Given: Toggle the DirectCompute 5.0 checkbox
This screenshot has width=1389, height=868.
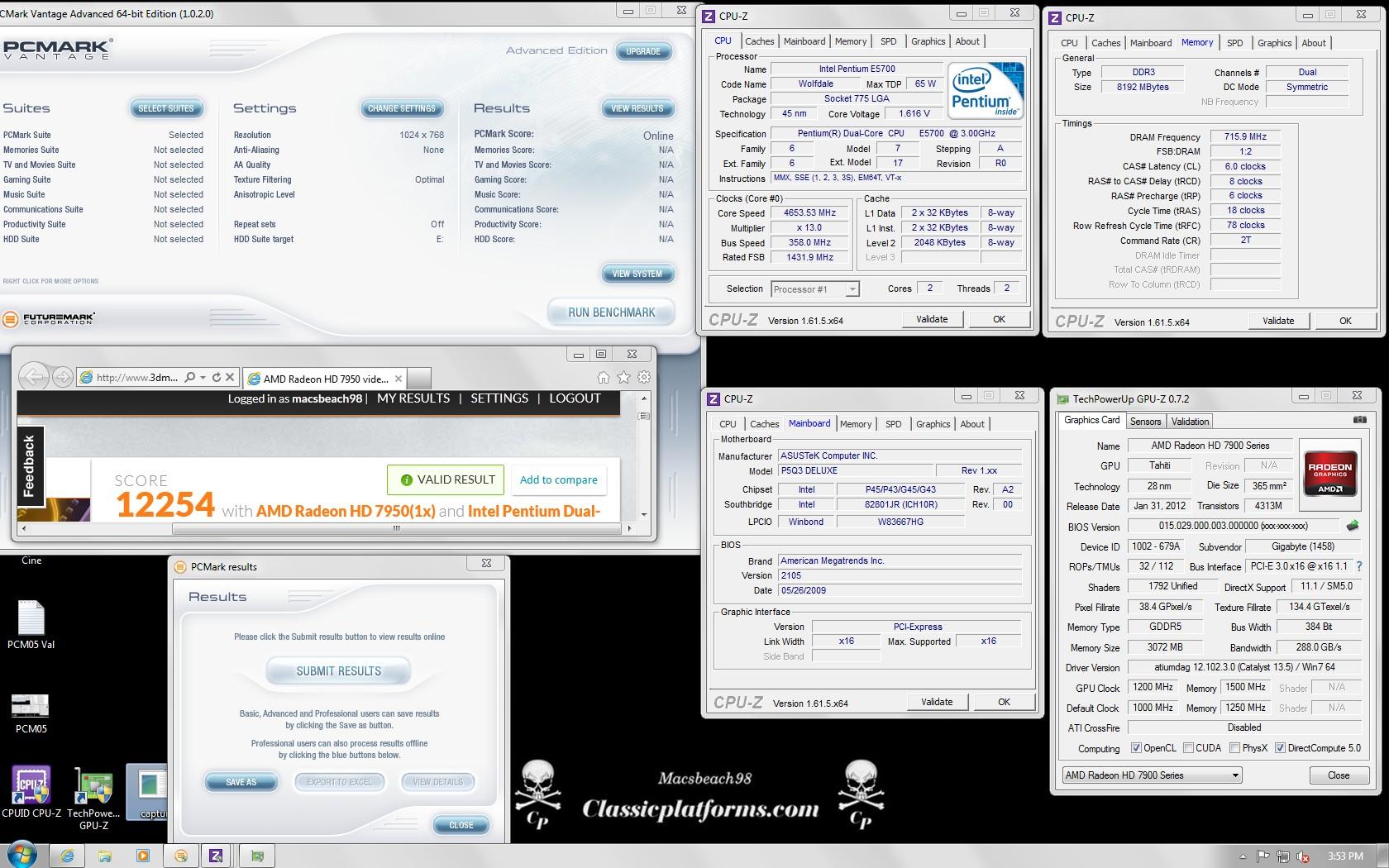Looking at the screenshot, I should pyautogui.click(x=1281, y=748).
